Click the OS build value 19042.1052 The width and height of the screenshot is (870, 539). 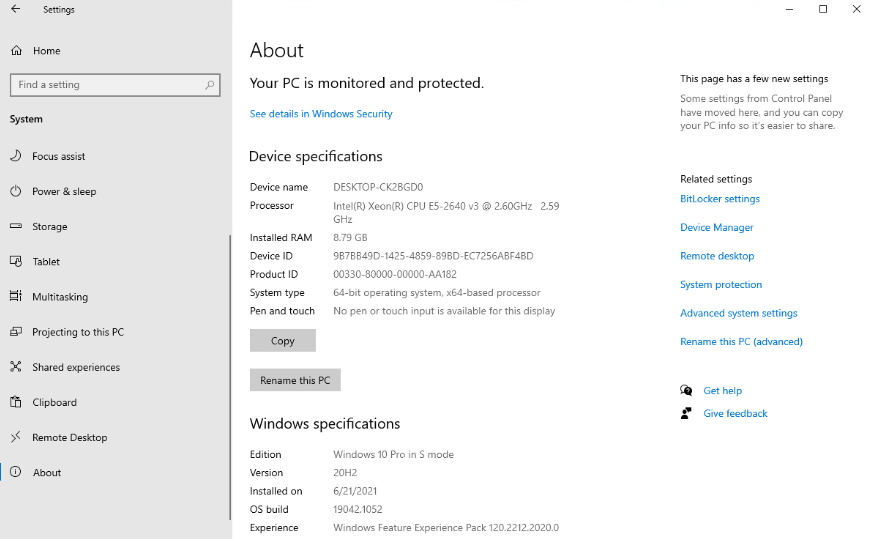click(357, 509)
